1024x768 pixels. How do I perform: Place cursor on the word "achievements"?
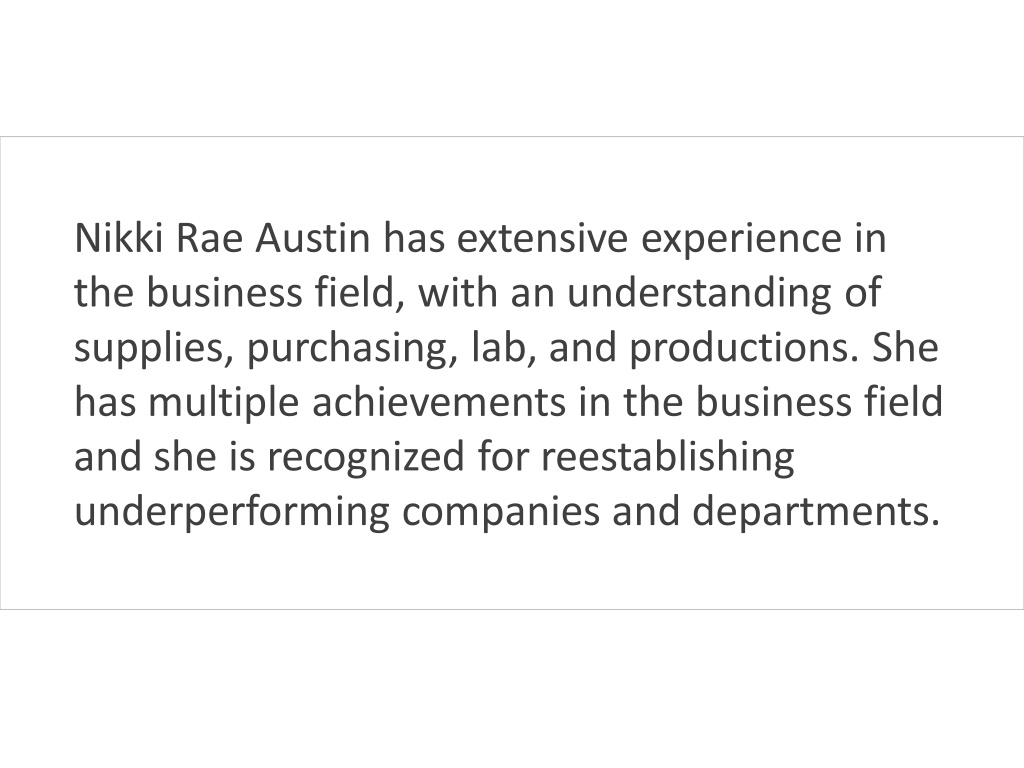439,402
